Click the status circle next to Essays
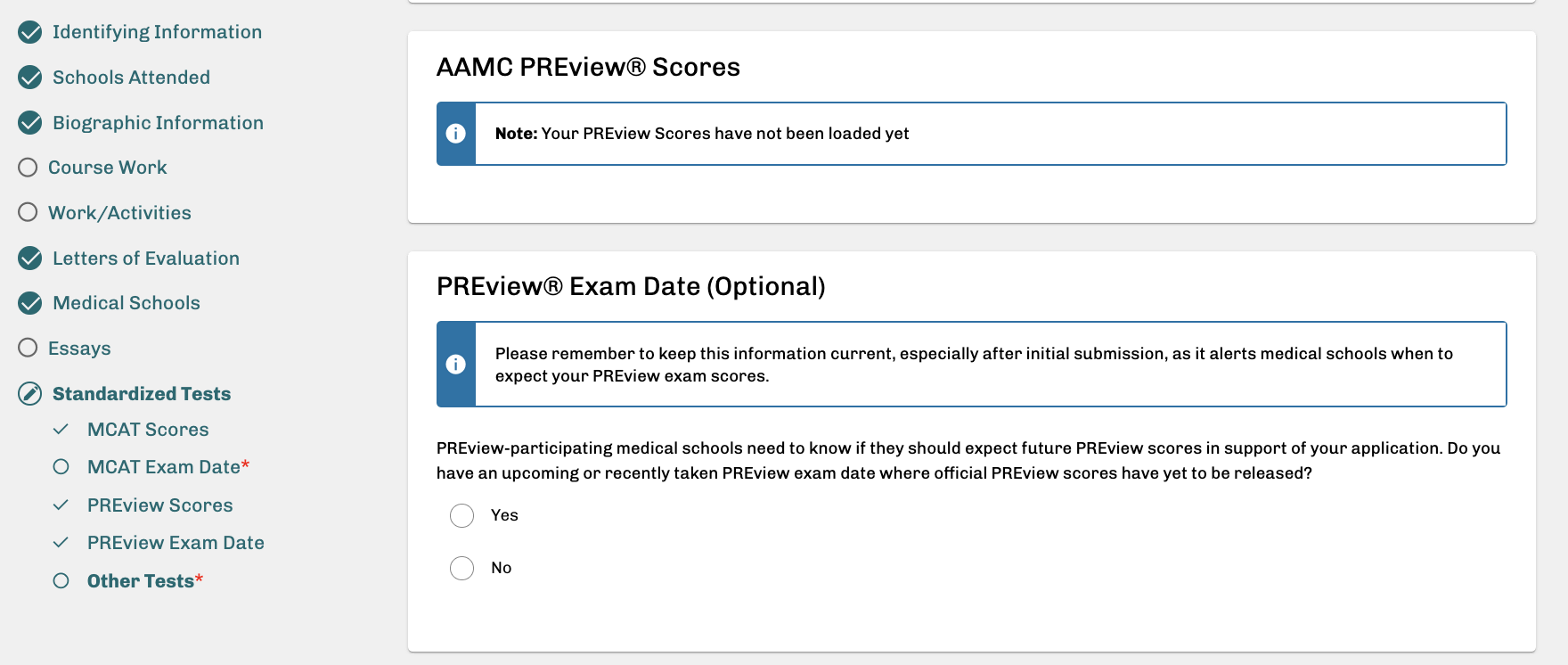The height and width of the screenshot is (665, 1568). tap(28, 348)
